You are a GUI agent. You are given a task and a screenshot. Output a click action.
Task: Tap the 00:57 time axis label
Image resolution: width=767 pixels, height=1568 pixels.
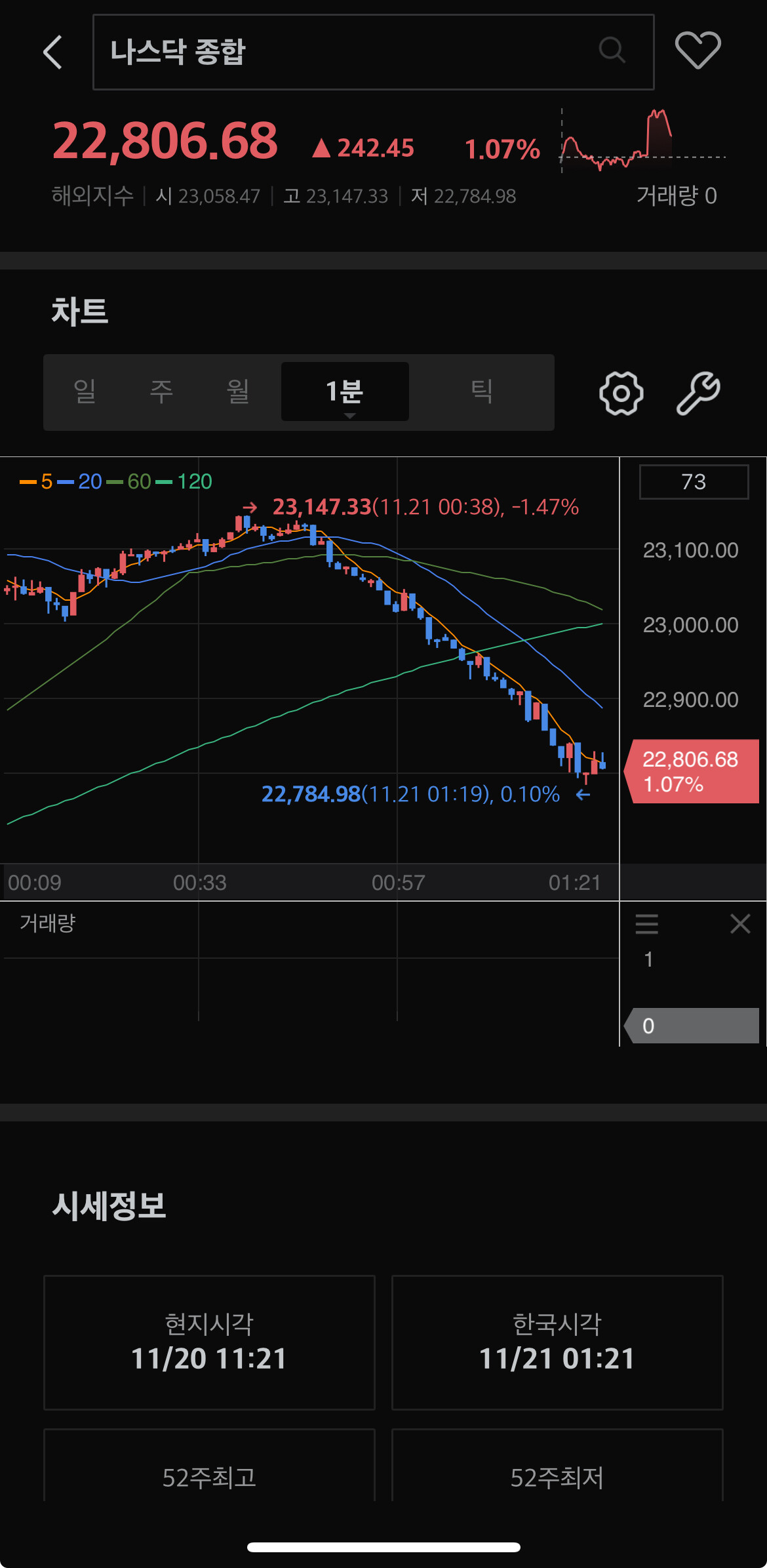coord(398,883)
